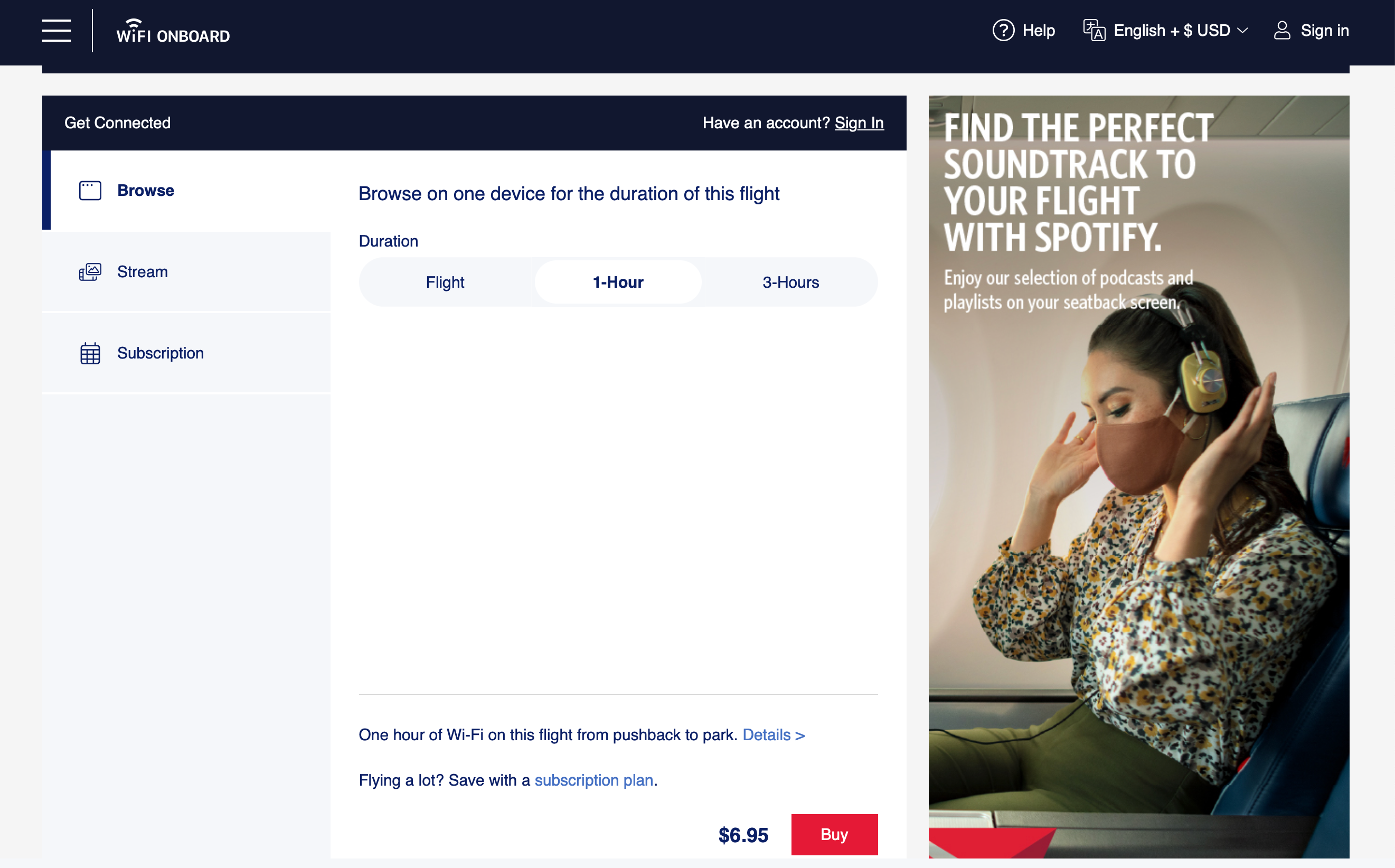This screenshot has width=1395, height=868.
Task: Click the red Buy button
Action: click(x=834, y=835)
